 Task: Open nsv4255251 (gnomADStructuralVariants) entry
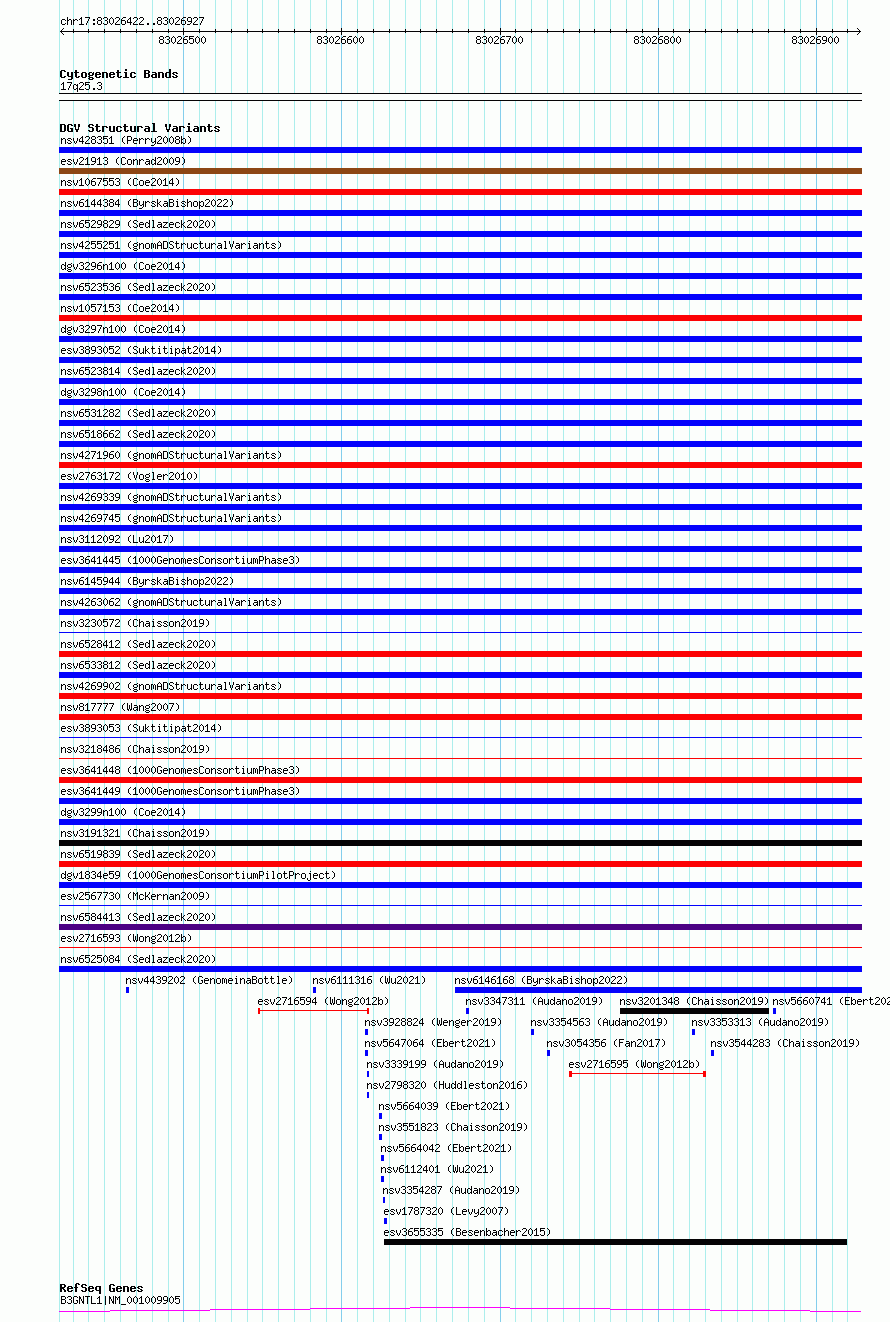pyautogui.click(x=171, y=245)
